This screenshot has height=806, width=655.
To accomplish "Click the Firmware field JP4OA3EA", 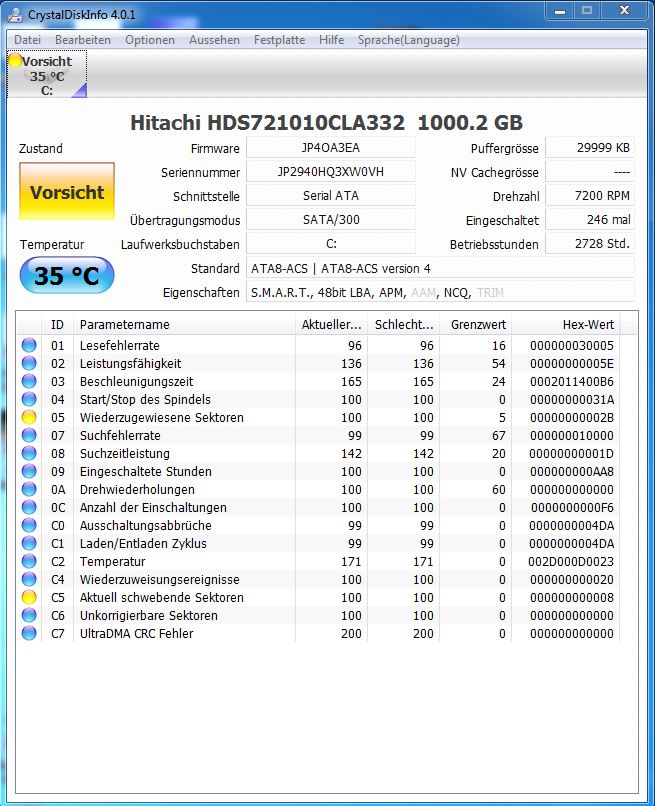I will (x=331, y=148).
